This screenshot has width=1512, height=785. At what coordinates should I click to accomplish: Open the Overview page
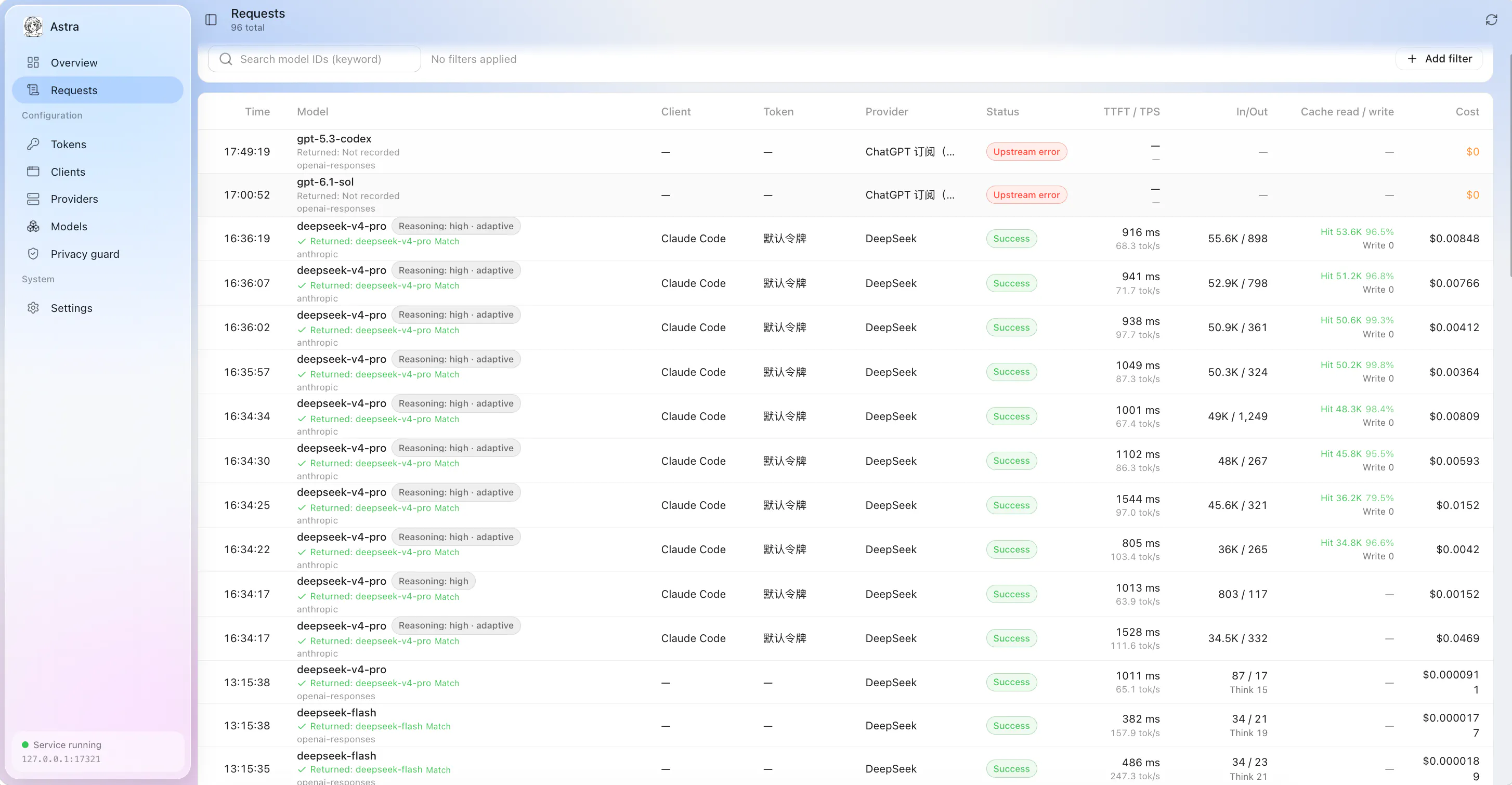pyautogui.click(x=97, y=63)
